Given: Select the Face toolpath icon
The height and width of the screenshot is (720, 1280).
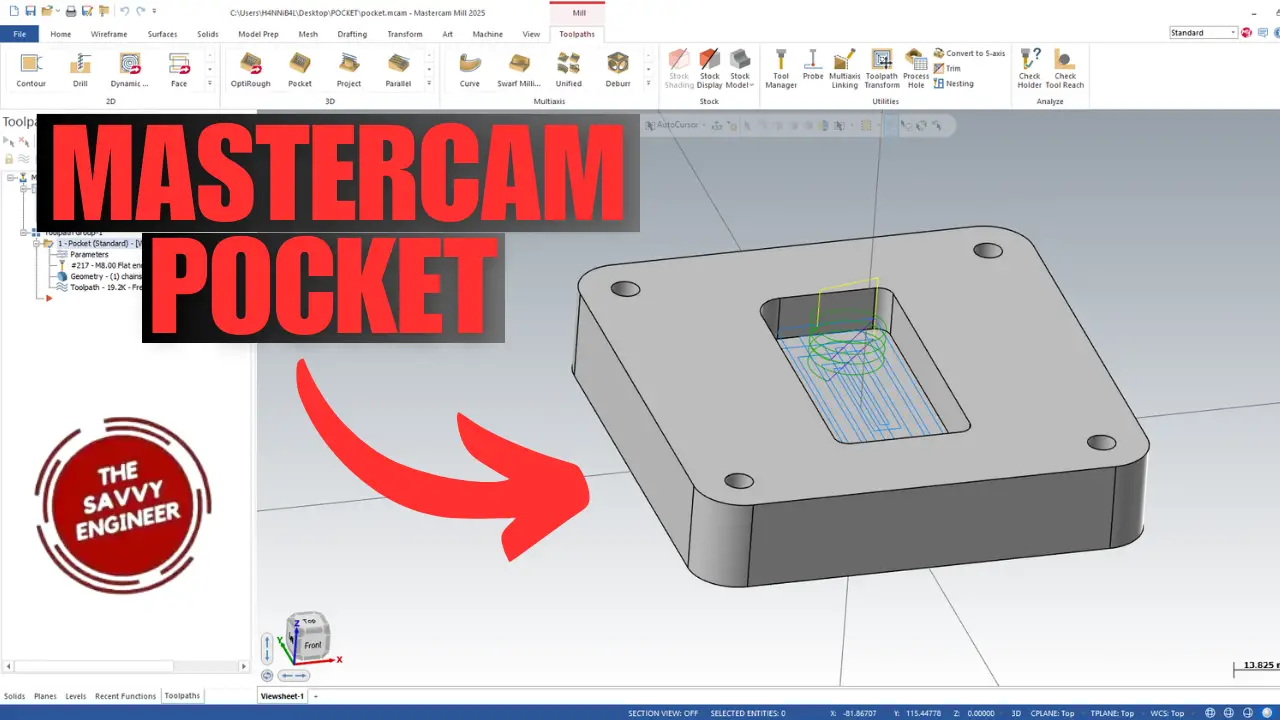Looking at the screenshot, I should 179,69.
